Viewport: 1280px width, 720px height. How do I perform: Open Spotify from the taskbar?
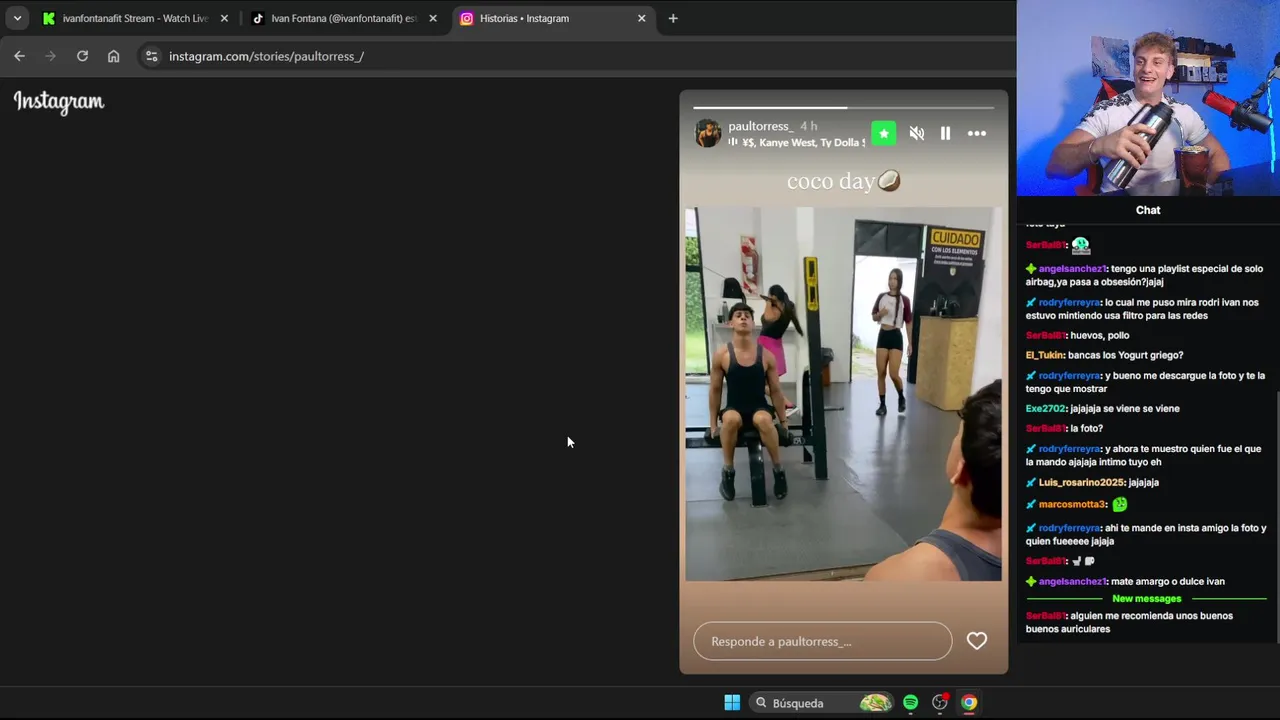click(x=910, y=702)
